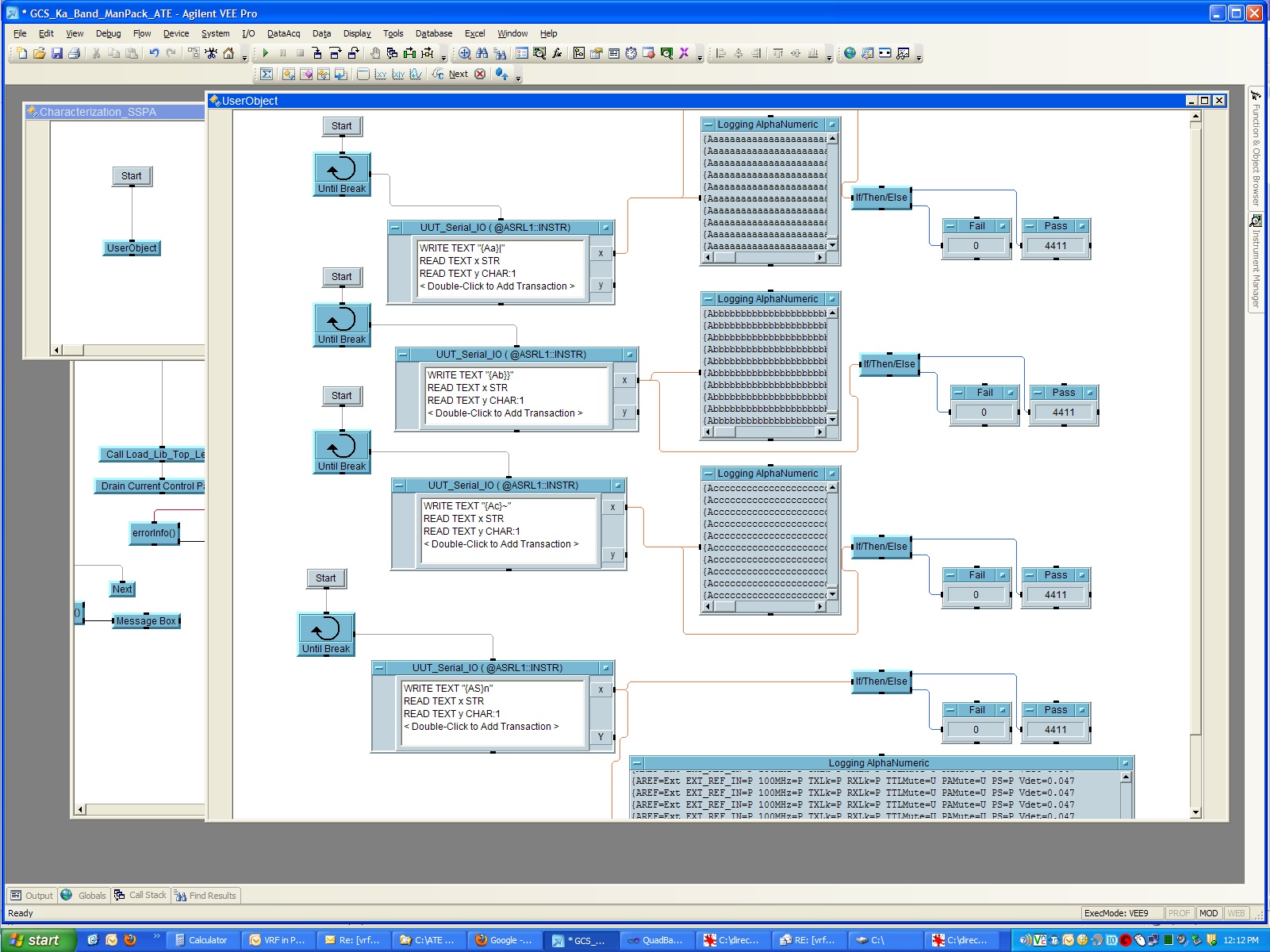Click the green Run program button
Viewport: 1270px width, 952px height.
click(x=265, y=53)
